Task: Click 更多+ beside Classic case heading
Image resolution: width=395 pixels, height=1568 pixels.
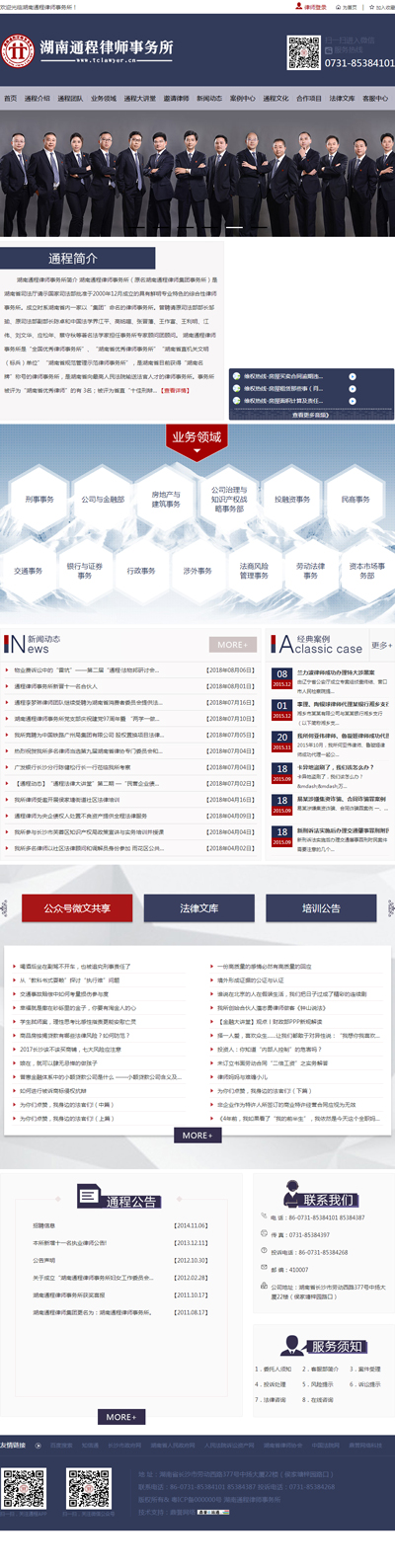Action: 381,645
